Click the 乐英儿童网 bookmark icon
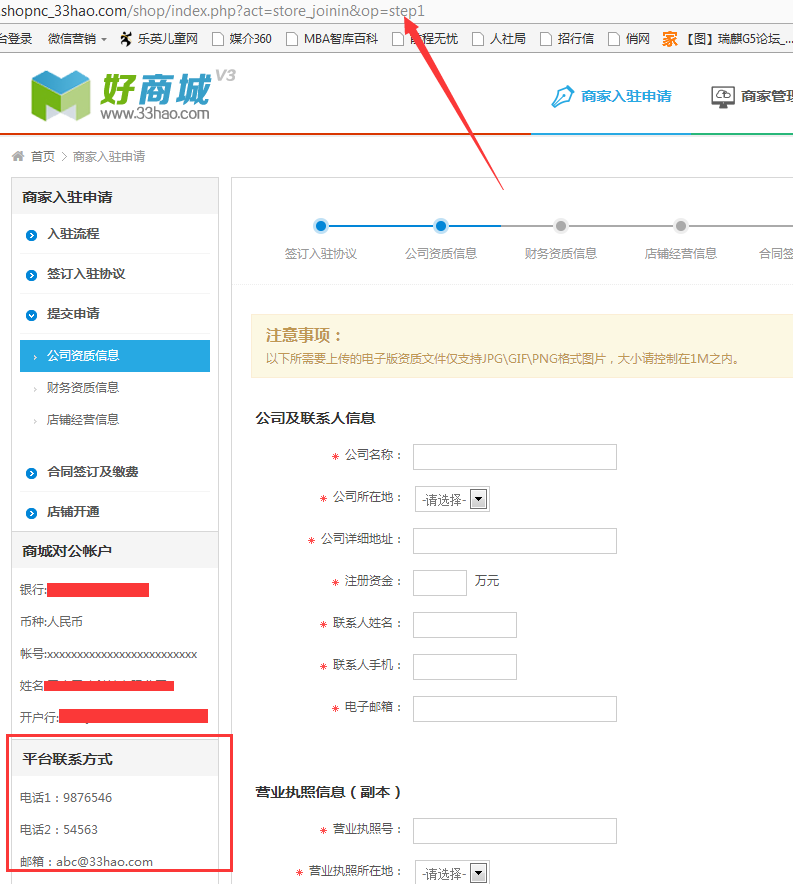Screen dimensions: 793x884 126,39
